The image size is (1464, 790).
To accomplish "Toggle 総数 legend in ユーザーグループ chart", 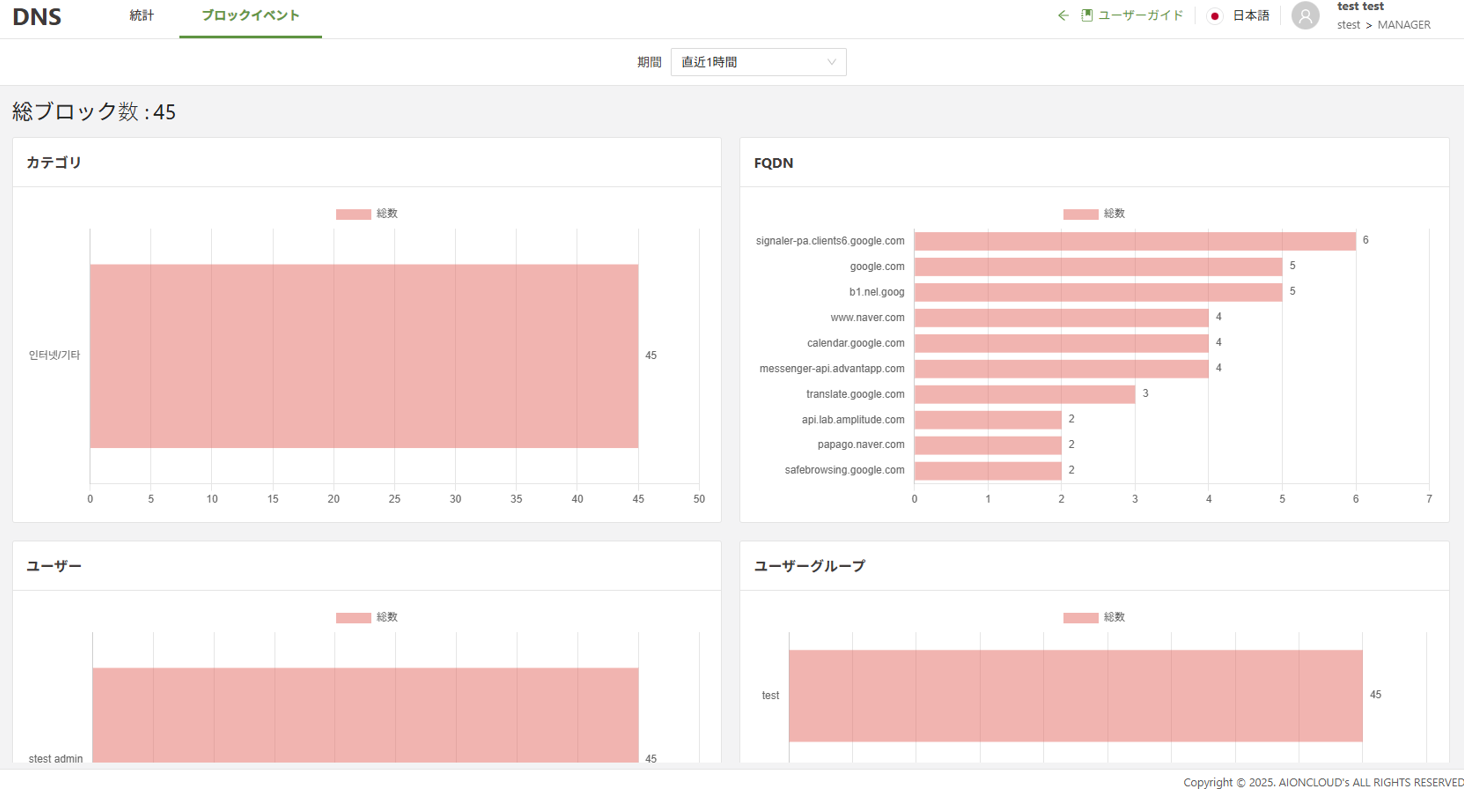I will [x=1093, y=618].
